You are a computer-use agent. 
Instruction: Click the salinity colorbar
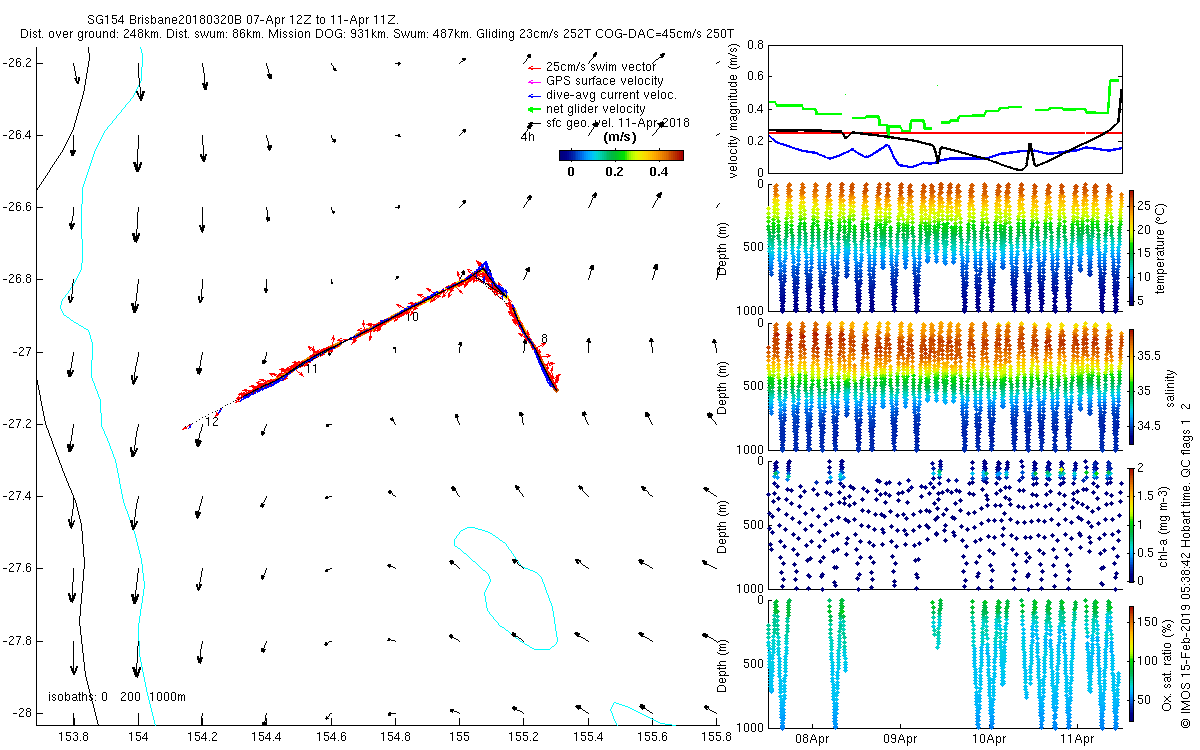1132,386
